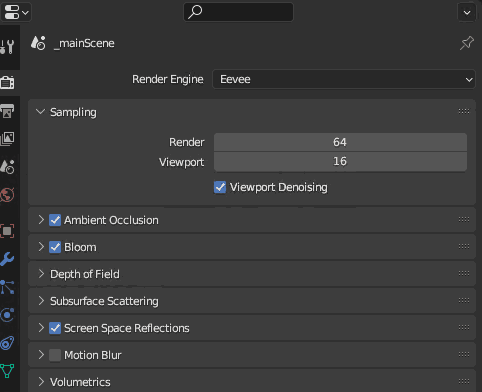Expand the Bloom panel

coord(41,247)
